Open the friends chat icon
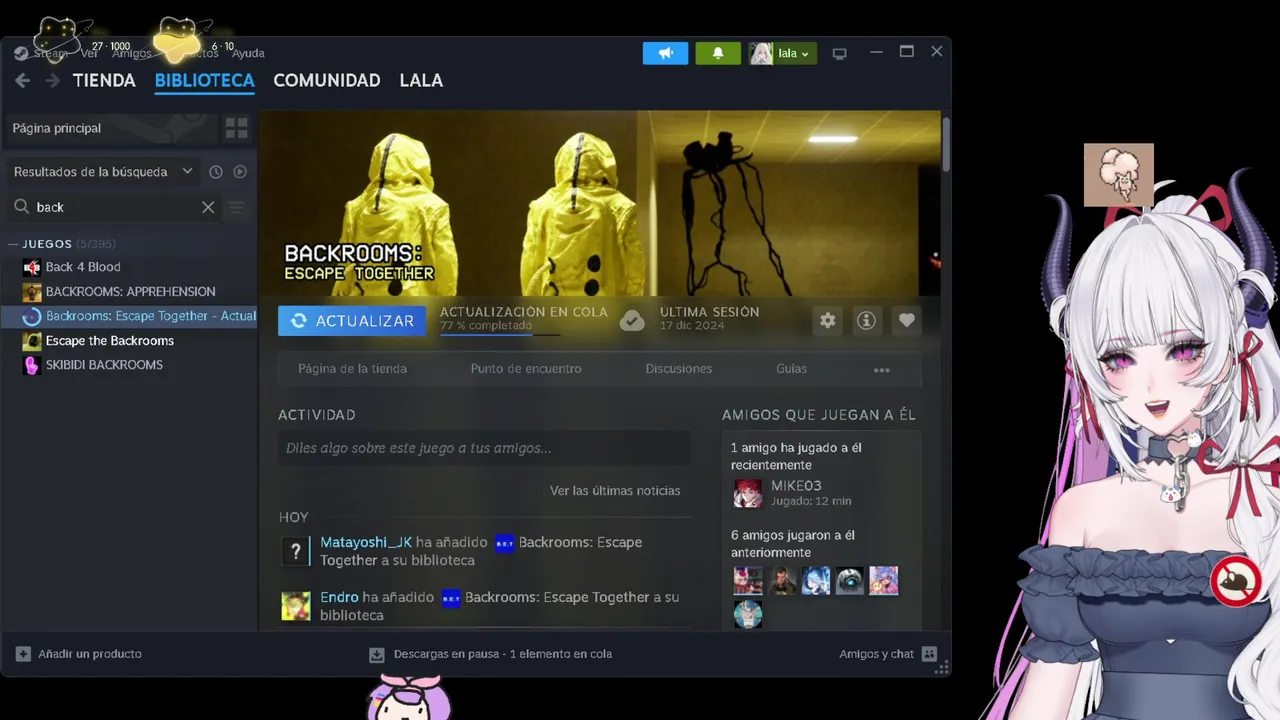This screenshot has width=1280, height=720. click(929, 654)
